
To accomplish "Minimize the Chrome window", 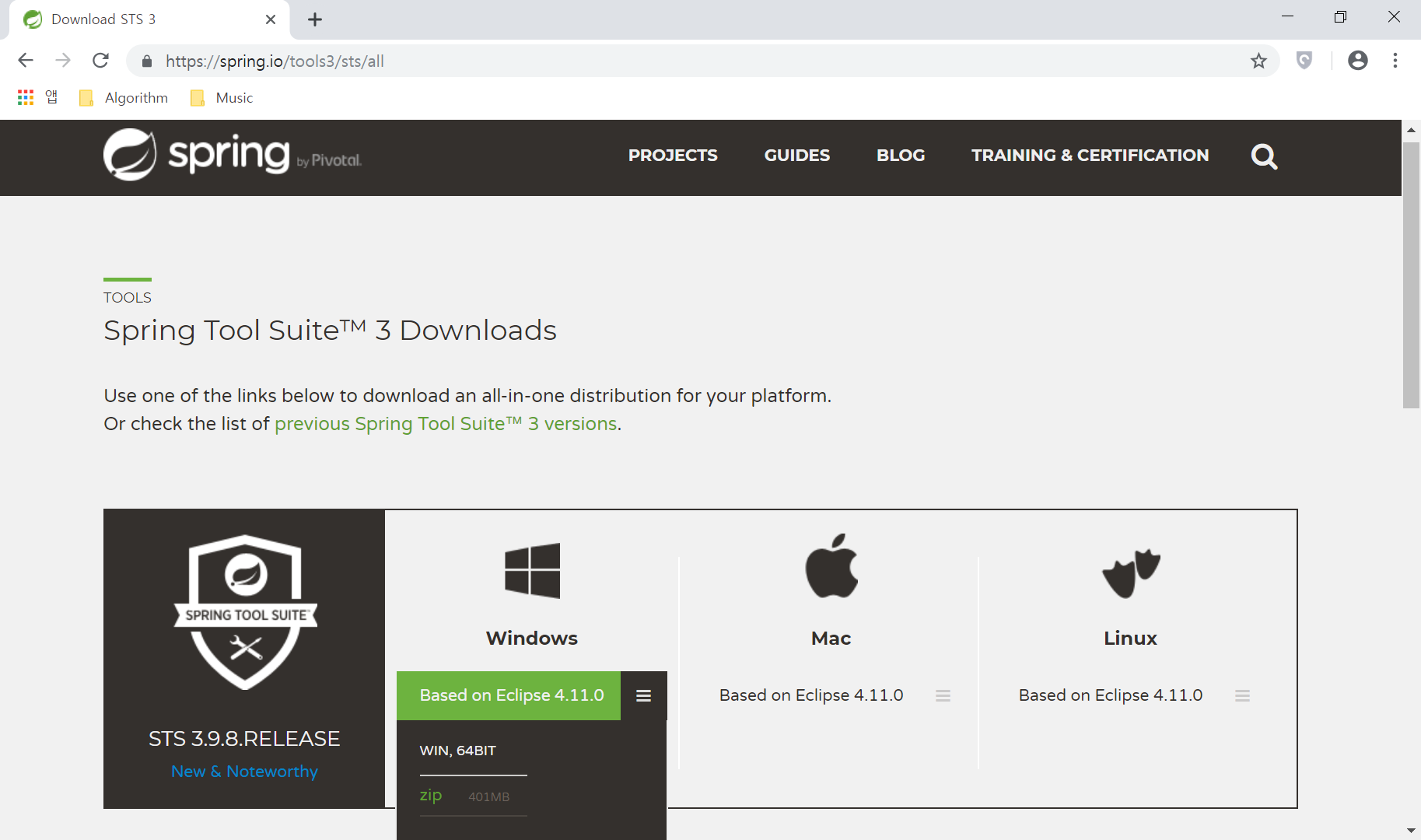I will pos(1287,17).
